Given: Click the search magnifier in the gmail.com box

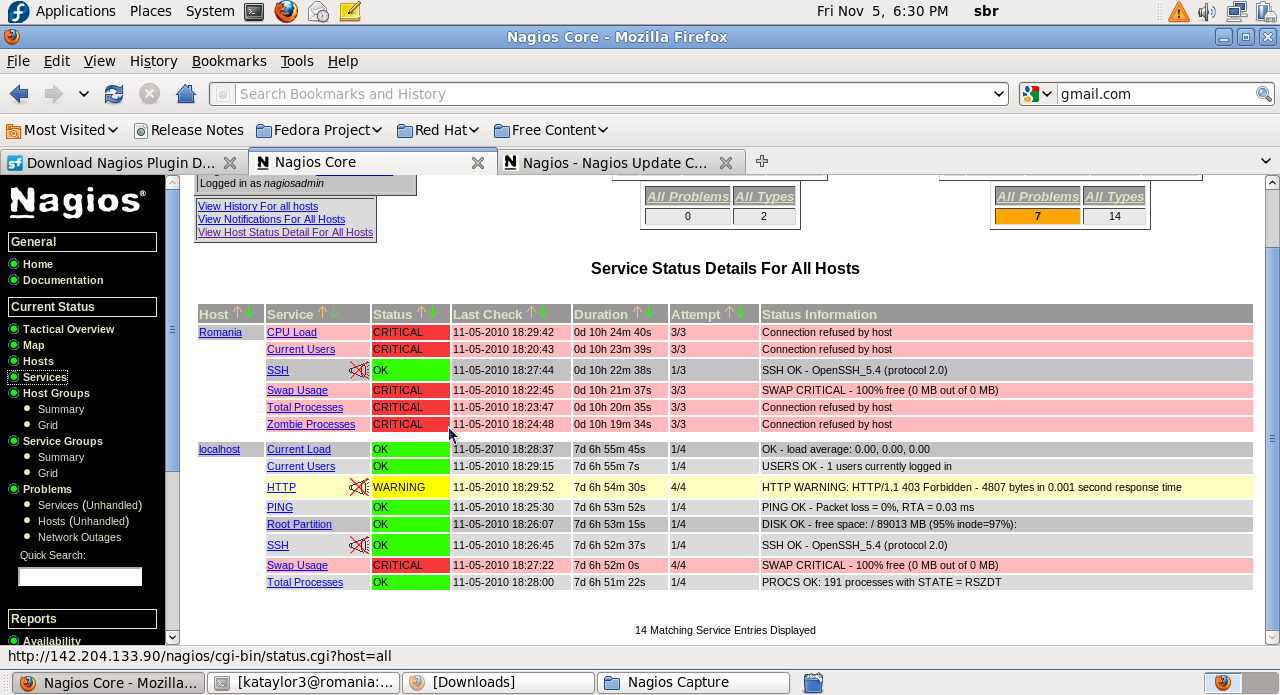Looking at the screenshot, I should coord(1264,94).
